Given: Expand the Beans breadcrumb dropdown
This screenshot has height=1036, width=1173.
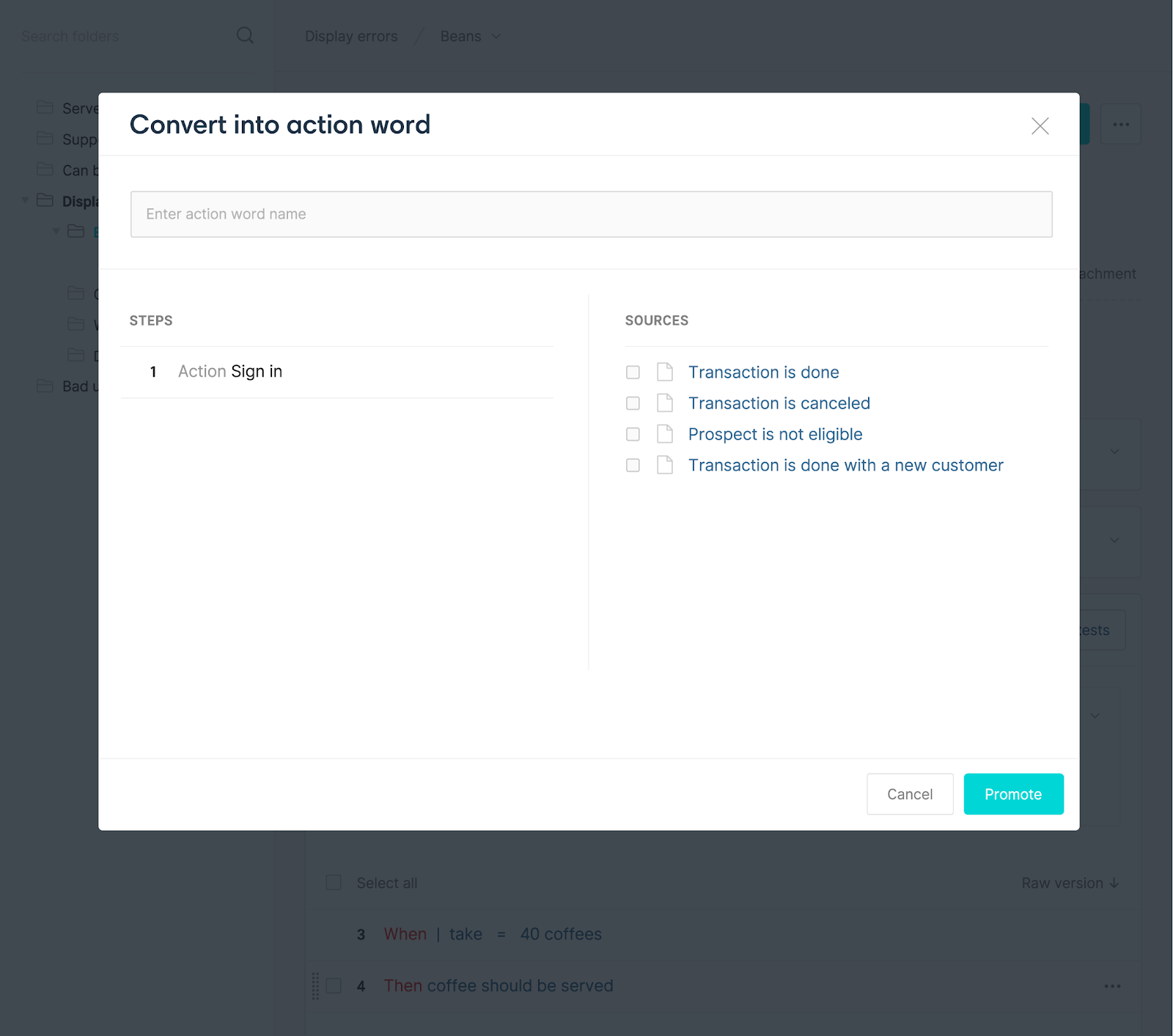Looking at the screenshot, I should pos(496,37).
